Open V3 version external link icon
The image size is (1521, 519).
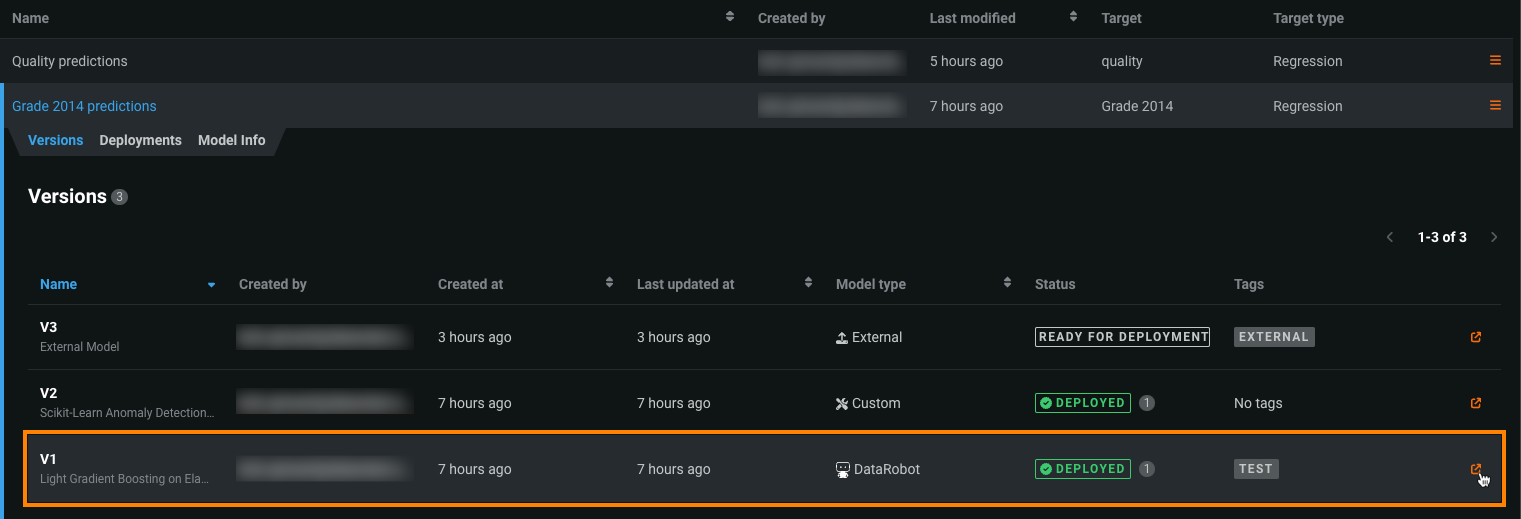1475,337
